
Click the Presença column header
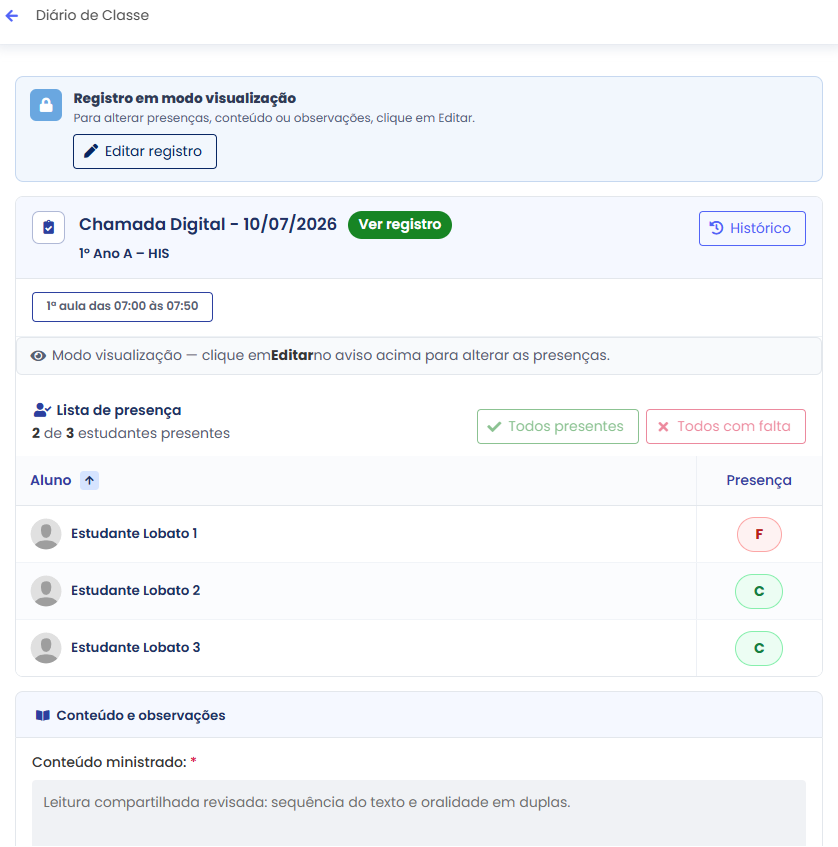(x=759, y=480)
